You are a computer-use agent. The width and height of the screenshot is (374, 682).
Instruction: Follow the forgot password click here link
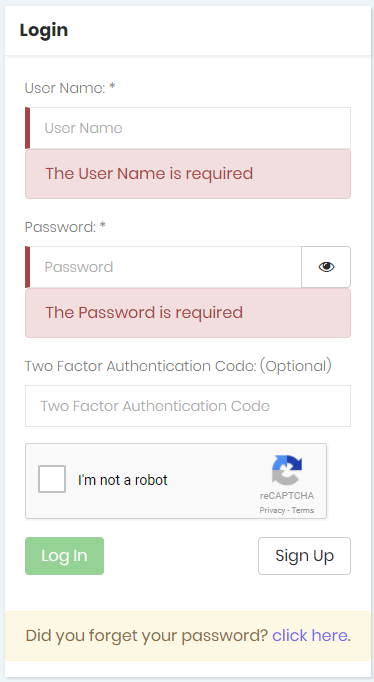point(310,636)
